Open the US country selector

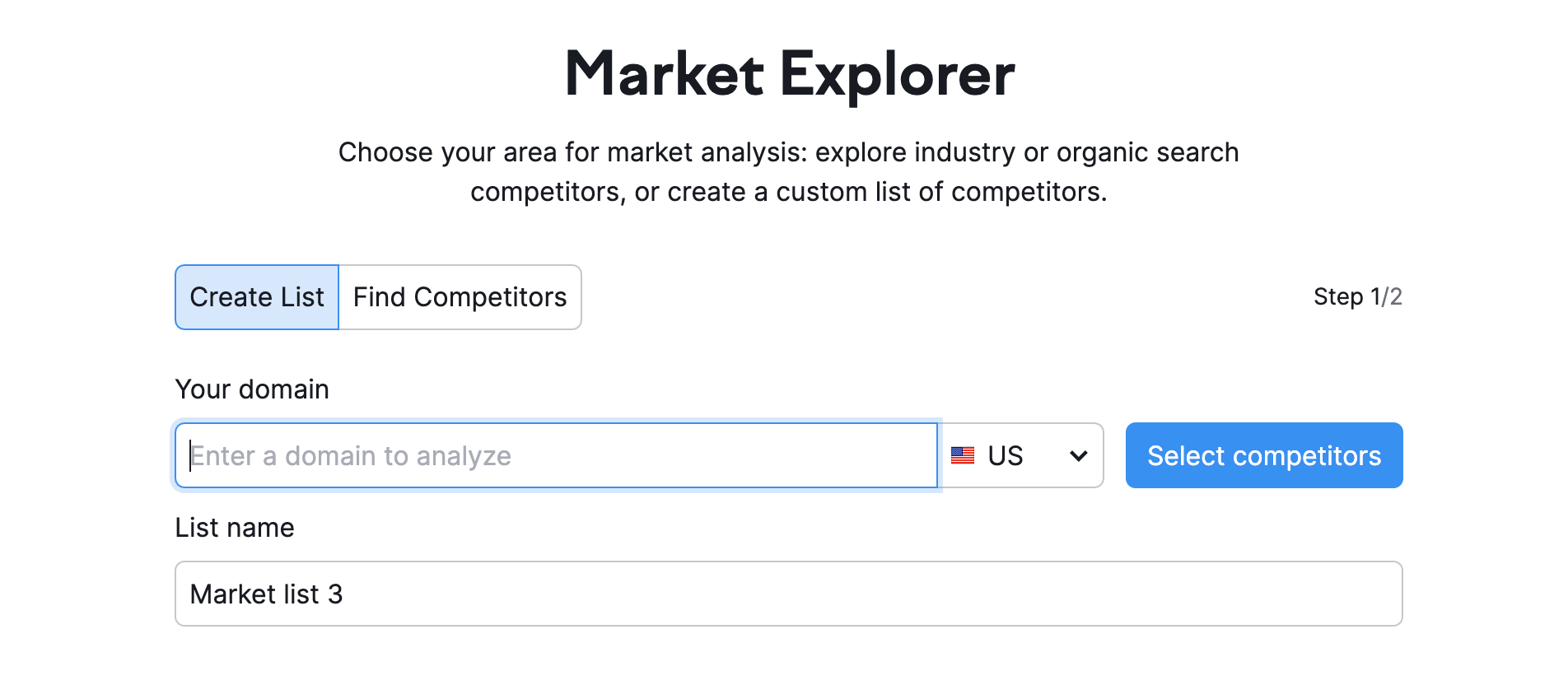click(1022, 455)
